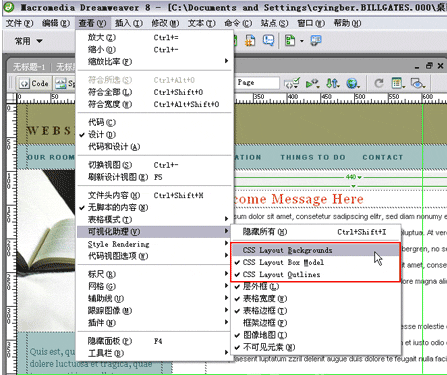This screenshot has width=447, height=375.
Task: Click the Validate markup icon
Action: point(312,83)
